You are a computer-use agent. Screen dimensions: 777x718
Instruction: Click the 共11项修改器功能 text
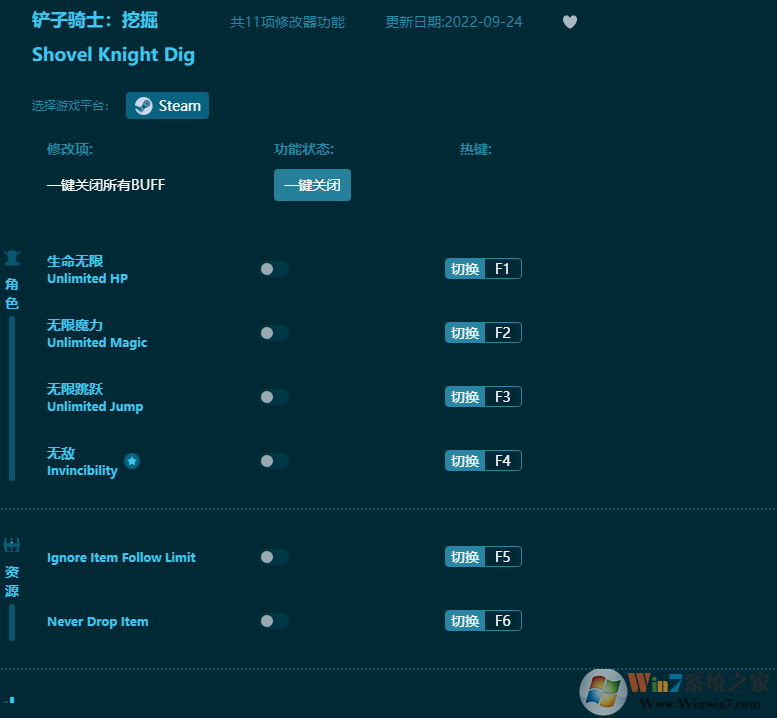pos(287,22)
